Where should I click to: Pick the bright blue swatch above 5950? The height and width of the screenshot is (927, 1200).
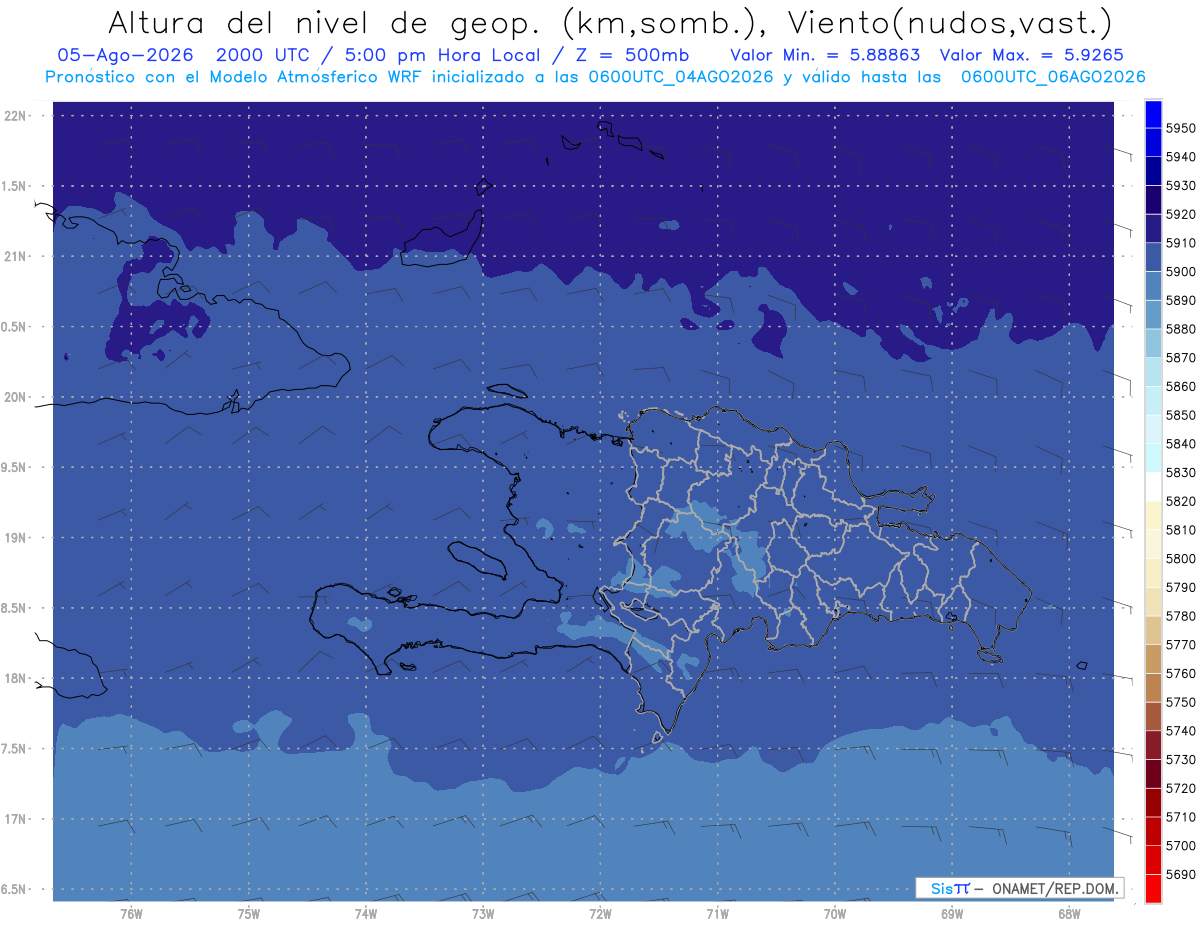(1153, 114)
